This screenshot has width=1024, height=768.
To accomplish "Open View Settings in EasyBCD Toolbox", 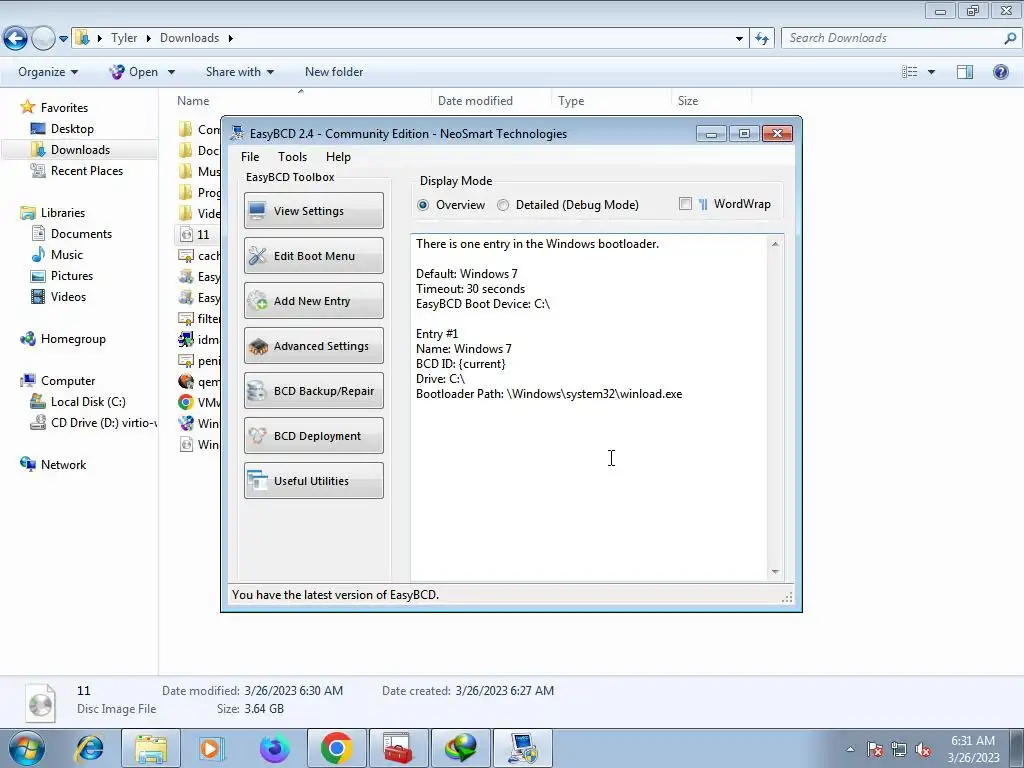I will click(x=313, y=210).
